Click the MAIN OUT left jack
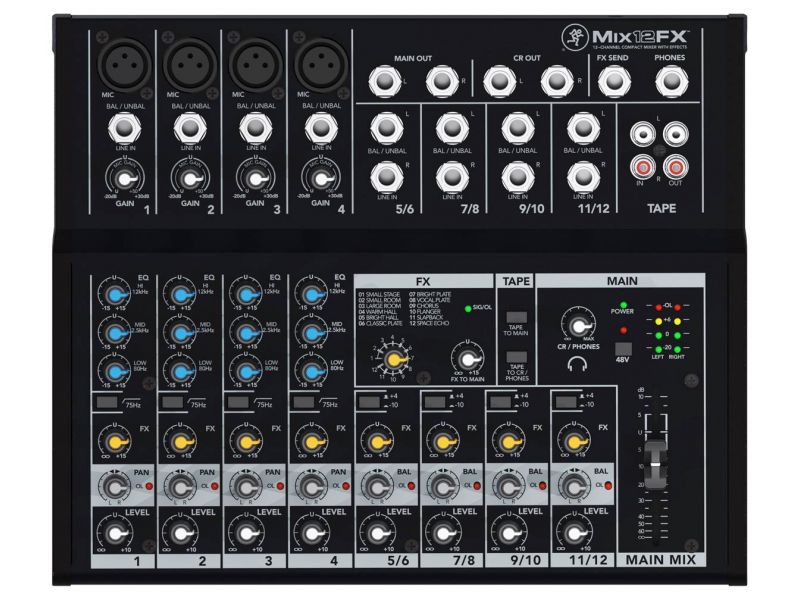Image resolution: width=800 pixels, height=600 pixels. (x=385, y=81)
